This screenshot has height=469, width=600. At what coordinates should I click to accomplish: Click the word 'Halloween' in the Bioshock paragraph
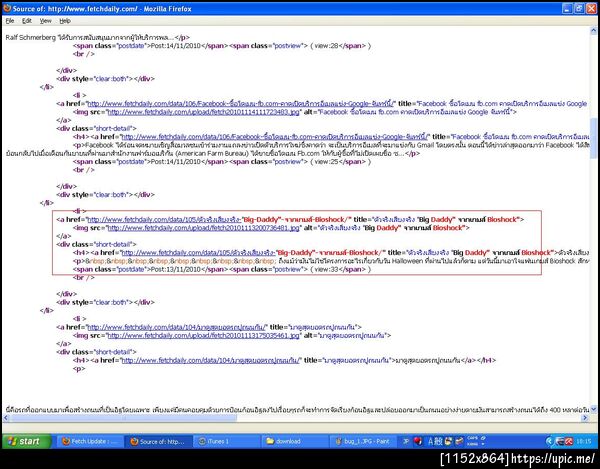[407, 261]
